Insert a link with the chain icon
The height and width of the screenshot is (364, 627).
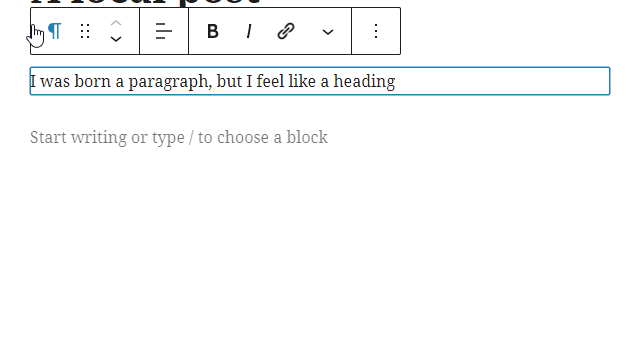pos(286,31)
